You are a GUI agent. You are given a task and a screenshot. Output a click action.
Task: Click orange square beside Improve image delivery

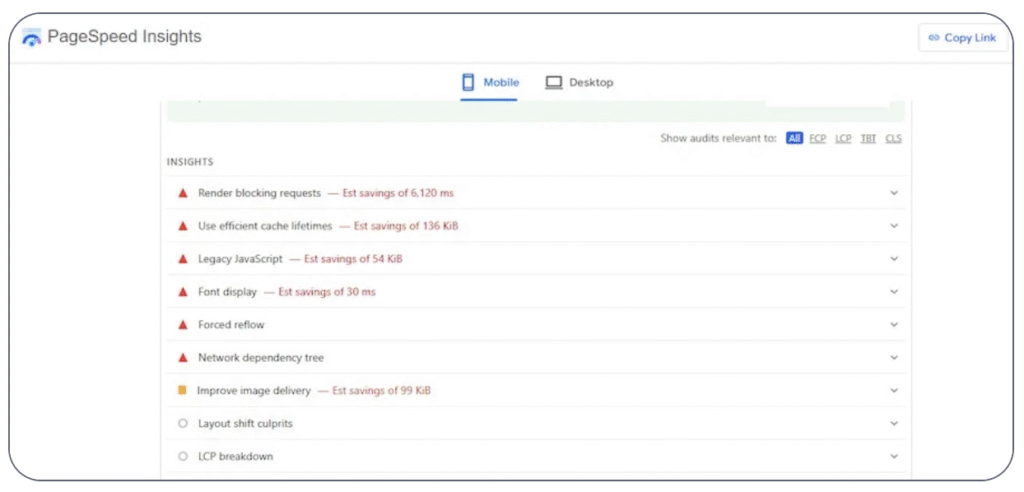click(x=182, y=390)
